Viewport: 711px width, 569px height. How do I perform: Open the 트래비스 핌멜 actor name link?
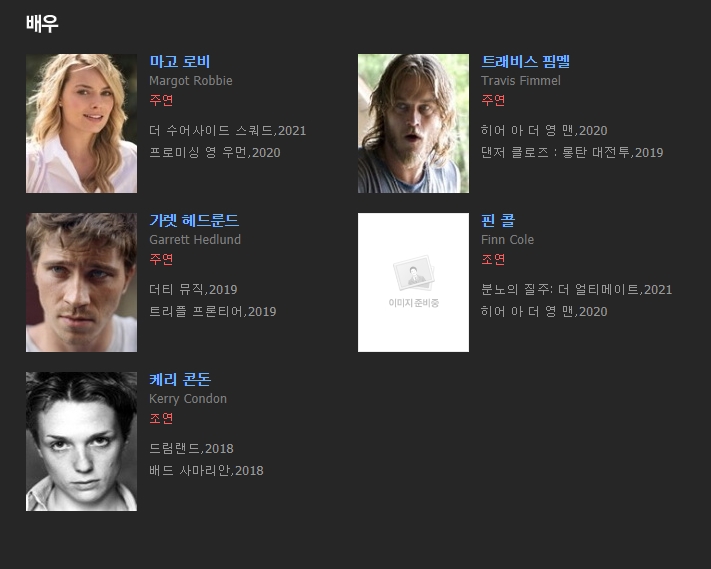[525, 61]
